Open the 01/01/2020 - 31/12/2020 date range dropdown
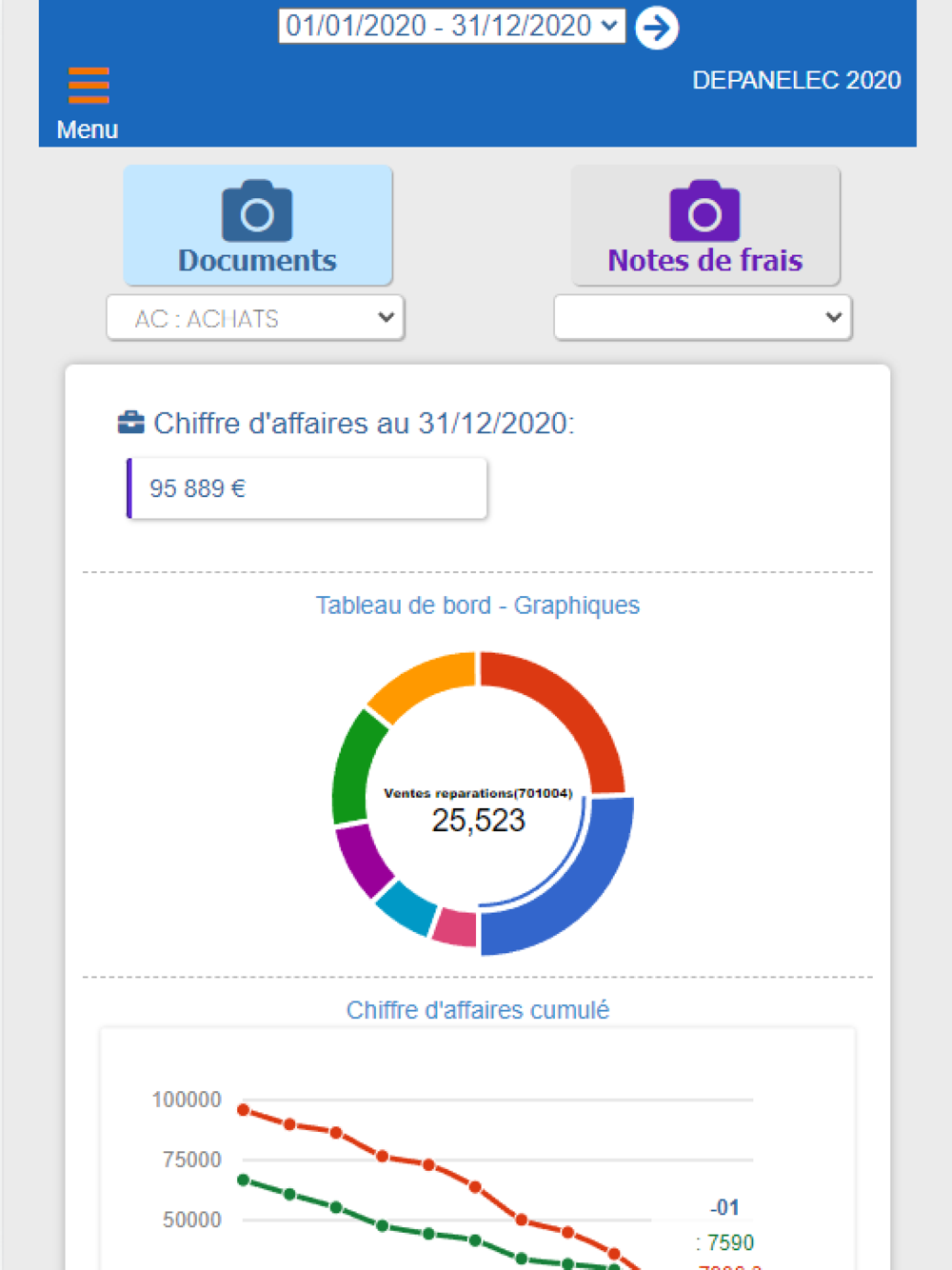The width and height of the screenshot is (952, 1270). 451,26
